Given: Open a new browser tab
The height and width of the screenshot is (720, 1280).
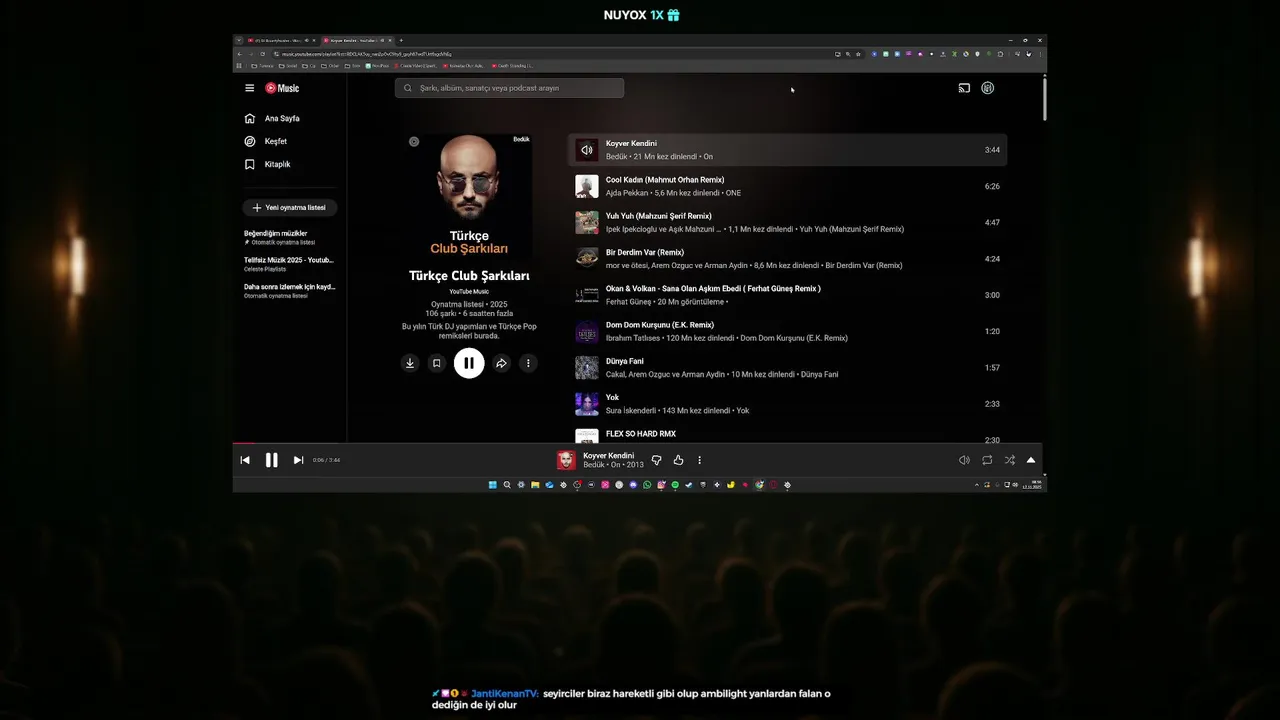Looking at the screenshot, I should [x=401, y=40].
